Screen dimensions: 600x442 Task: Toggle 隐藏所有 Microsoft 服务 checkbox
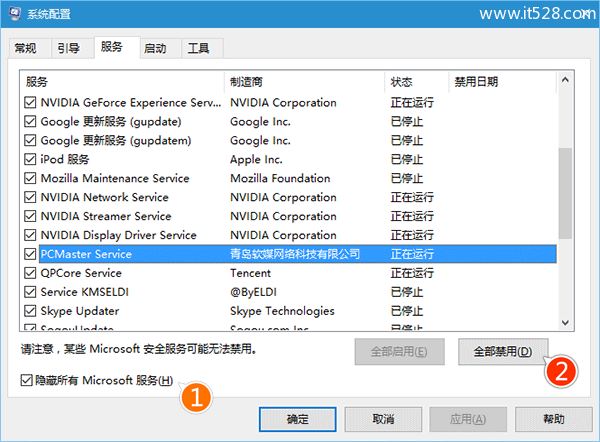click(26, 380)
